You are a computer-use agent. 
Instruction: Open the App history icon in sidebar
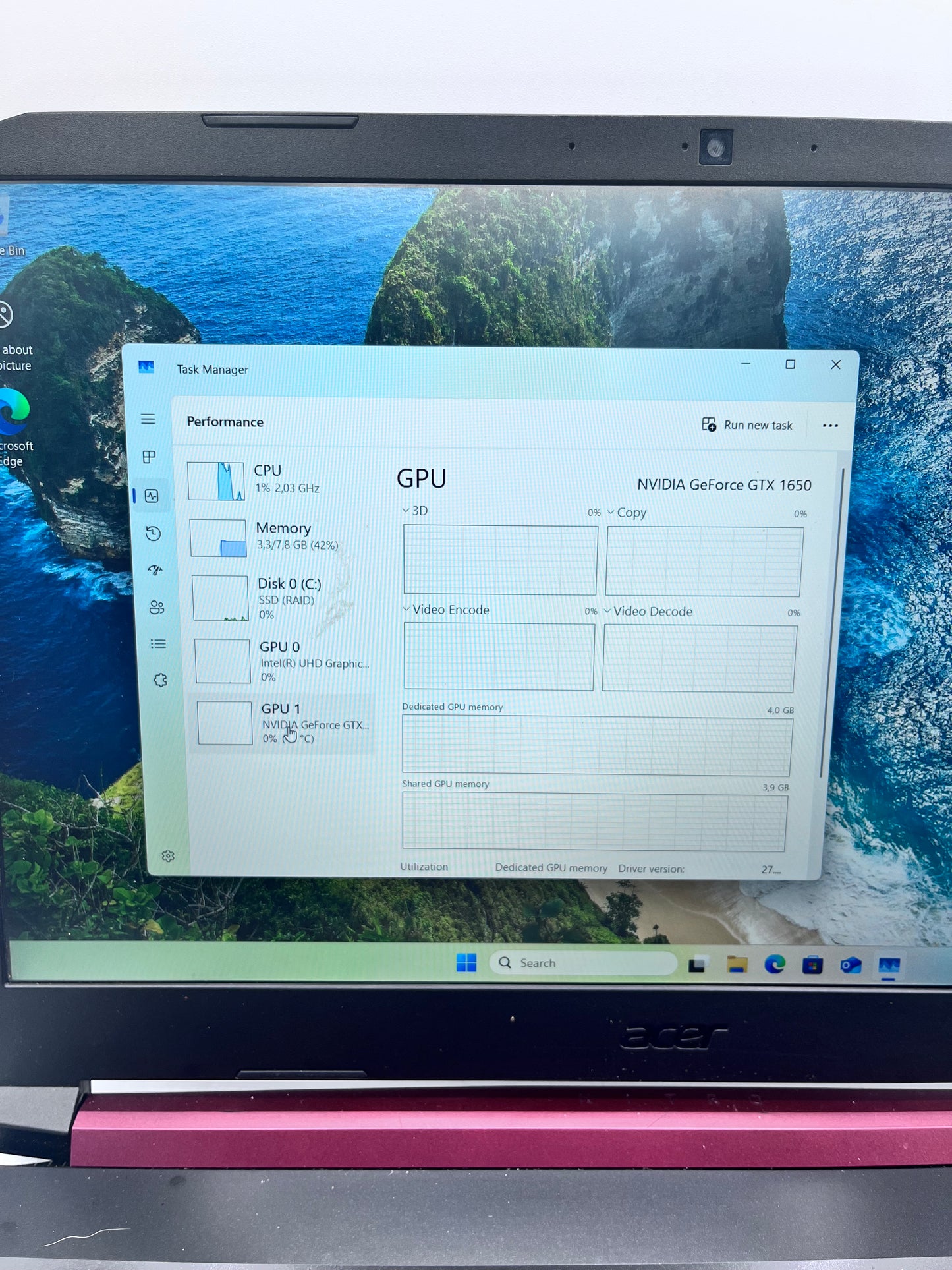[x=154, y=533]
